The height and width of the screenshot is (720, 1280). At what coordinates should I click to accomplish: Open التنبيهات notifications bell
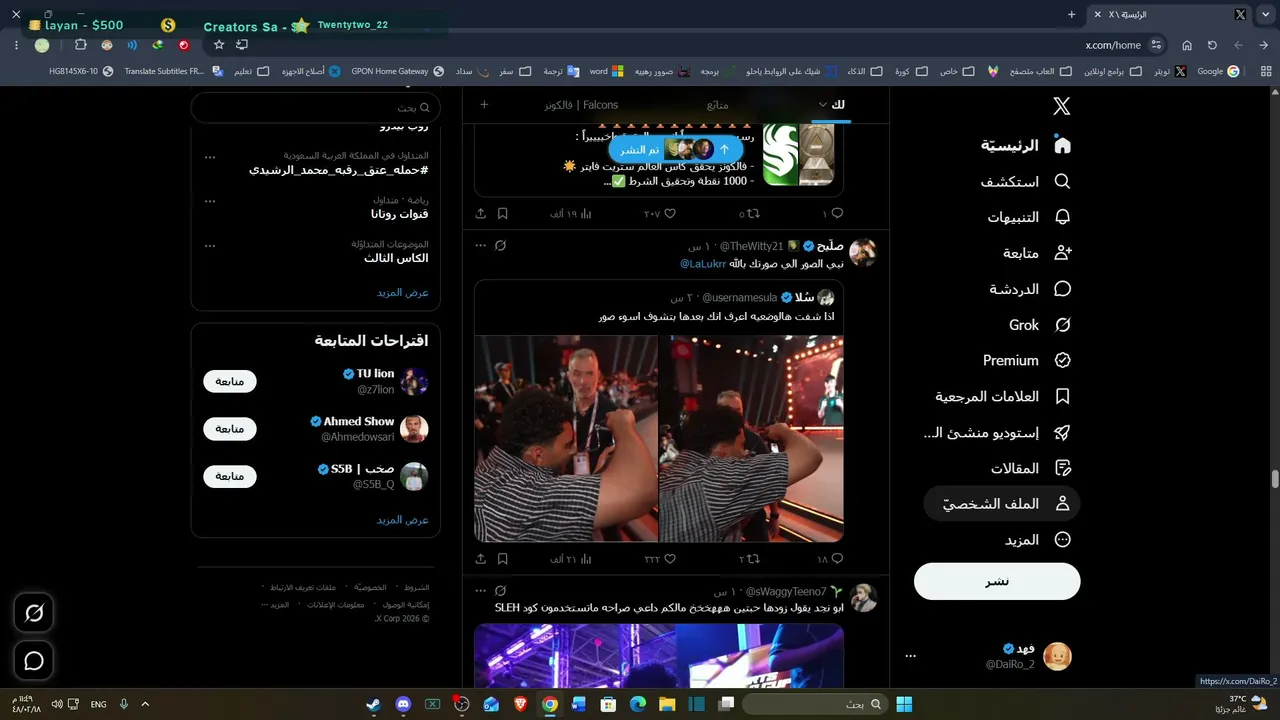coord(1029,217)
